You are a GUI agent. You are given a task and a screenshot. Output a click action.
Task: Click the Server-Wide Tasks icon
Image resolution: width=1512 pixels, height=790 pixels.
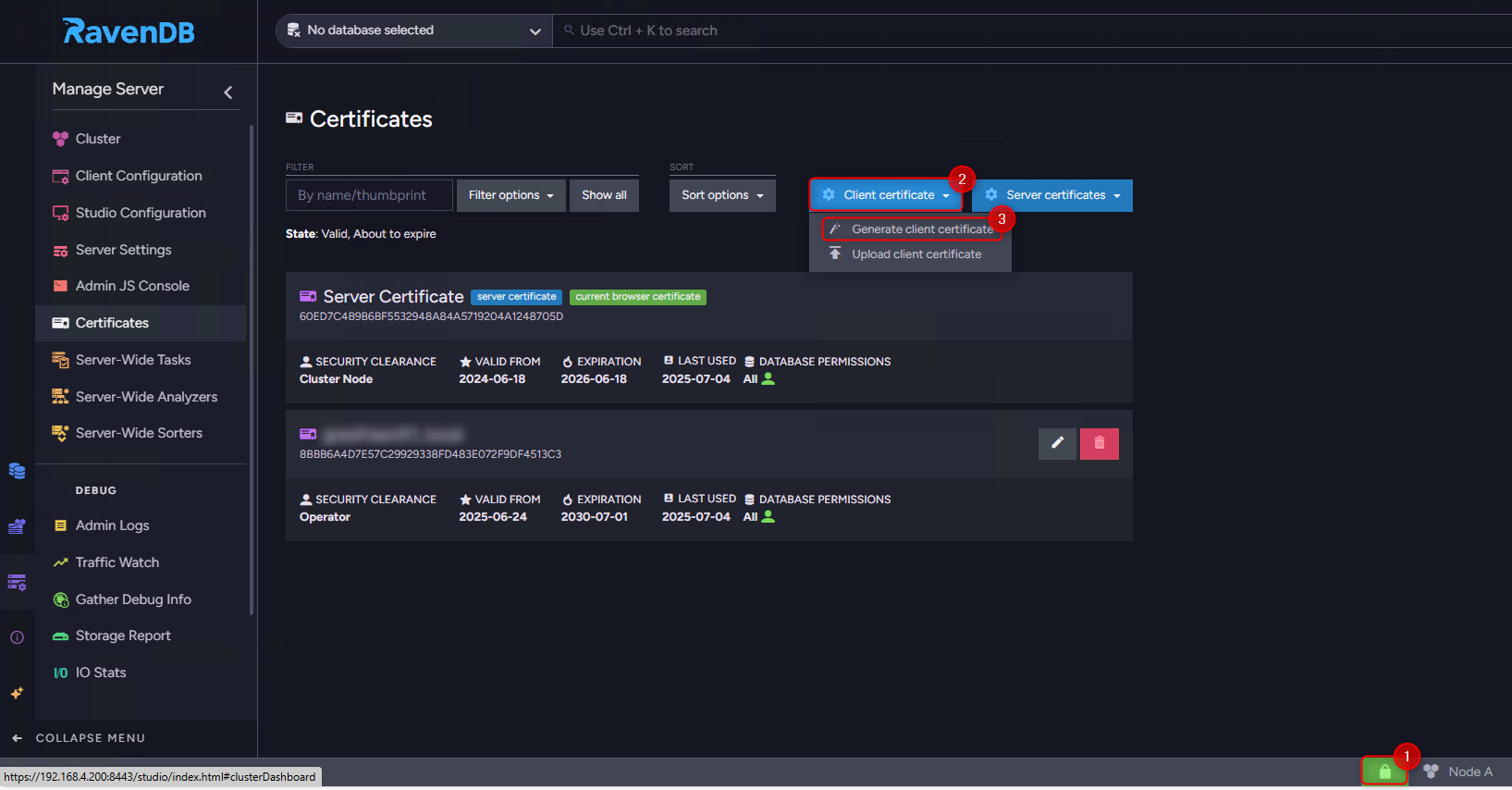60,360
